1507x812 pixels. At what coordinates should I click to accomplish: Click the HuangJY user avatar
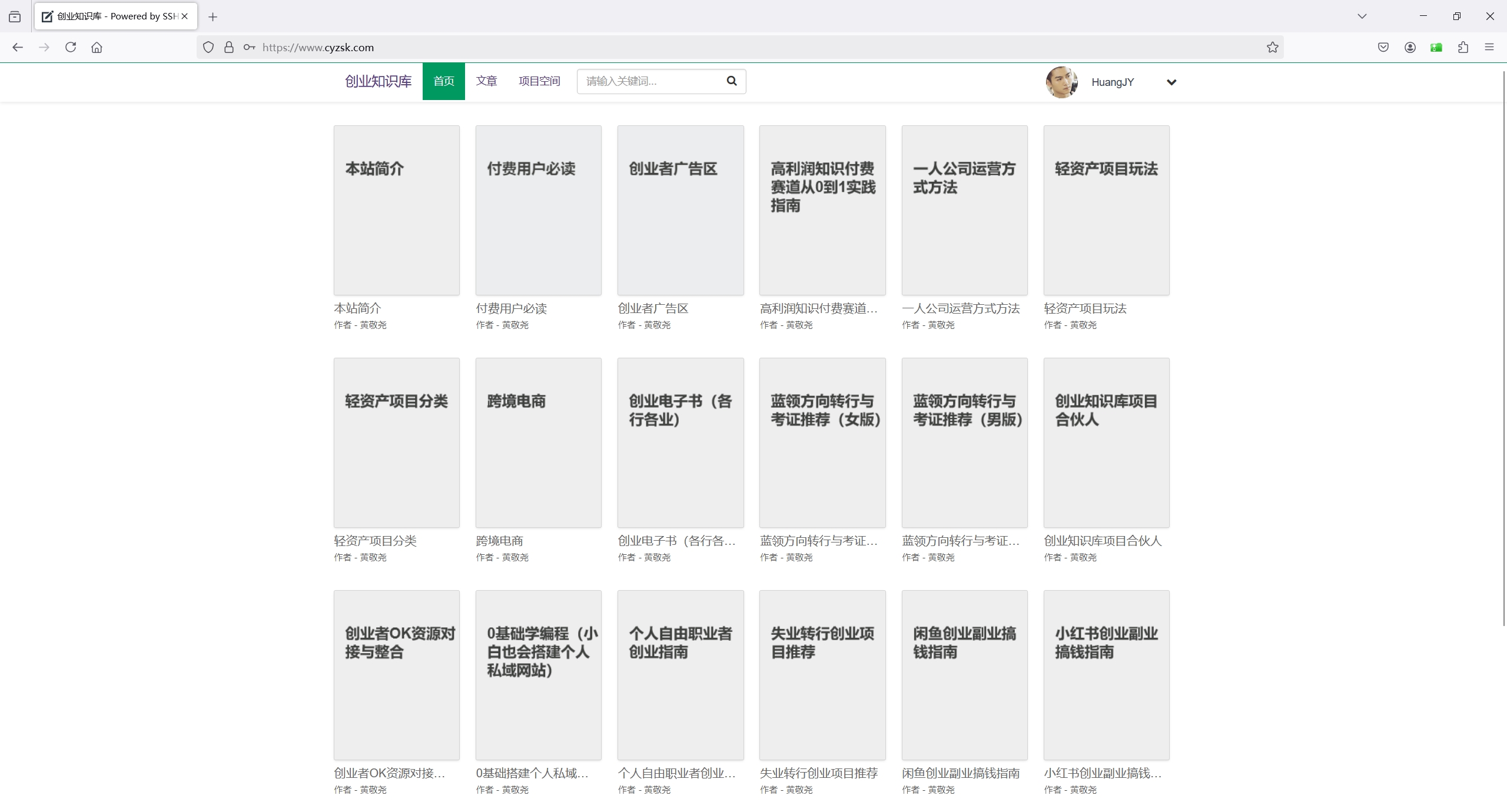[1061, 82]
